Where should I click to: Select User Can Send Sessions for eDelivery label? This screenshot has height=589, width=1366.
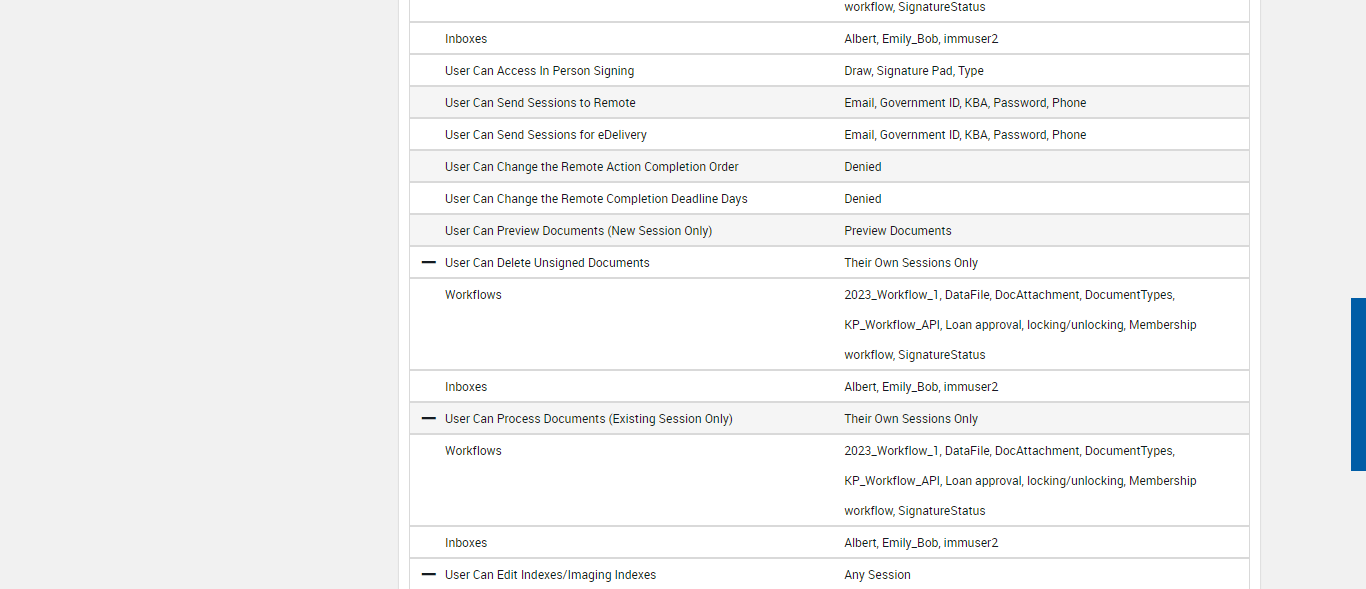click(x=546, y=135)
